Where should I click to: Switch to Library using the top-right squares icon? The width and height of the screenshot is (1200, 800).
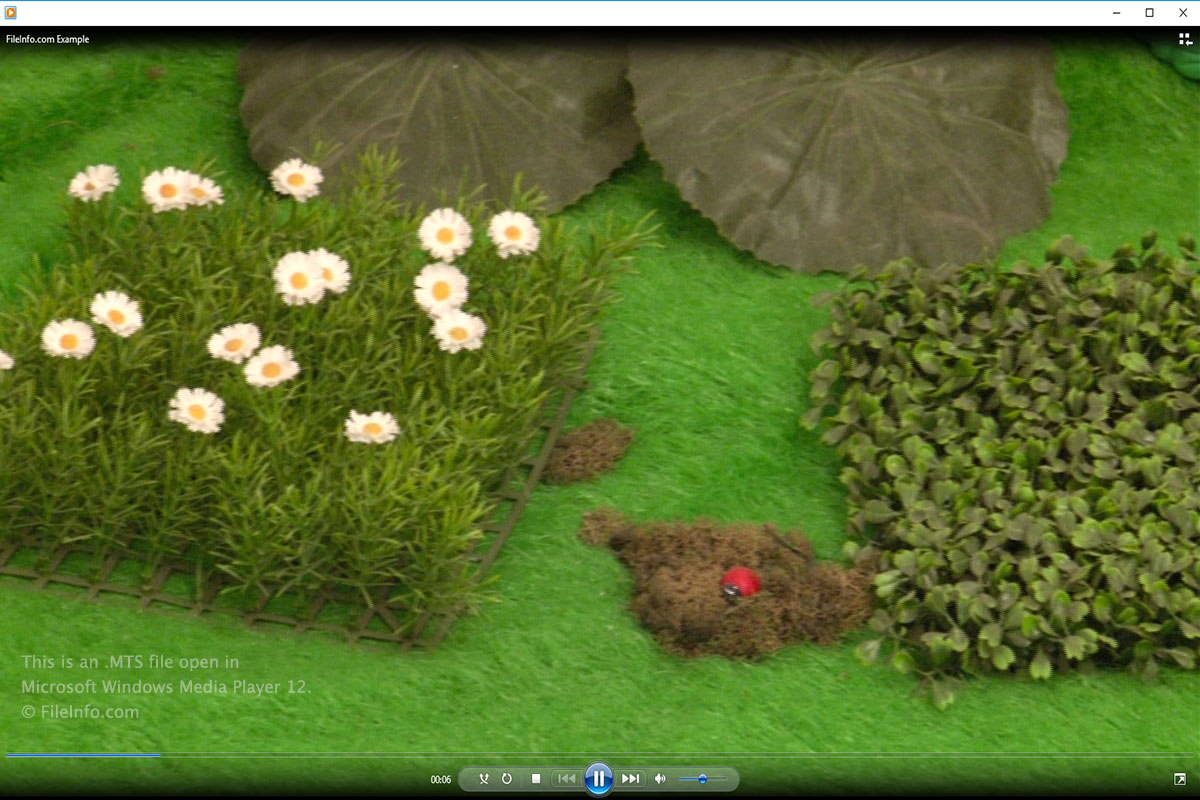(x=1185, y=39)
